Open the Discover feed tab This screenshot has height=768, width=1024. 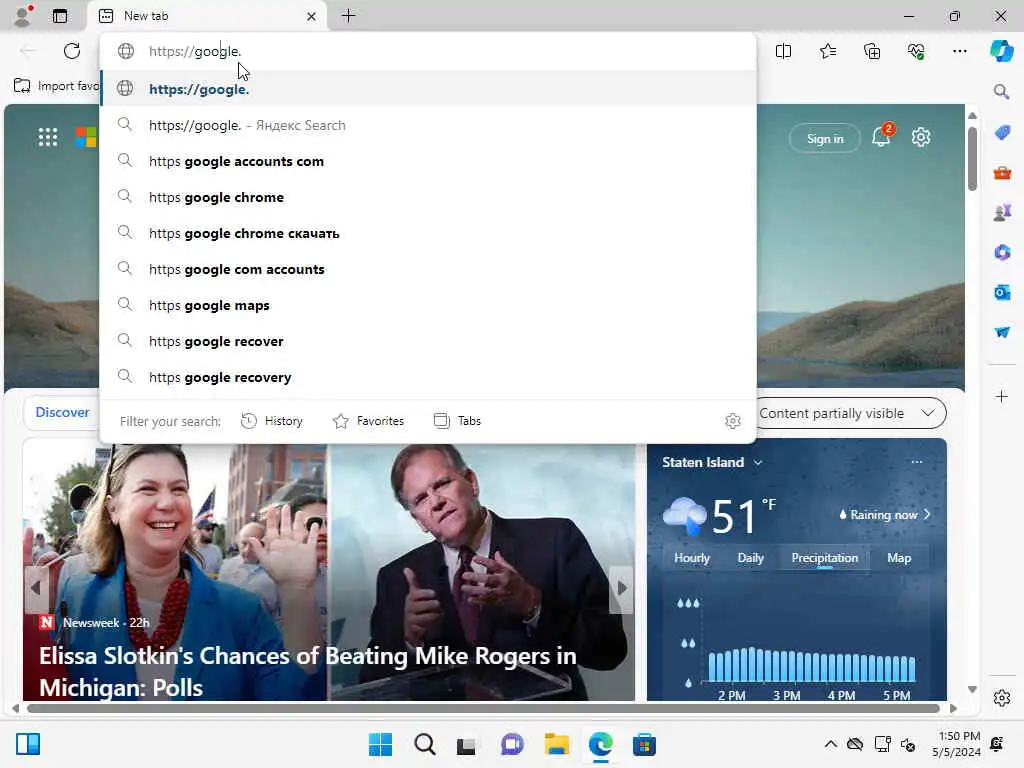pos(62,412)
